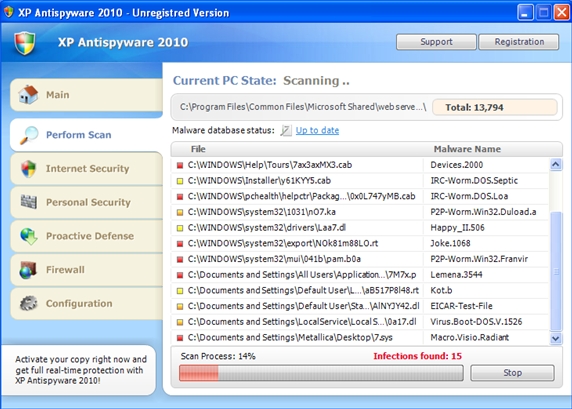Stop the running scan
This screenshot has height=409, width=572.
click(512, 373)
